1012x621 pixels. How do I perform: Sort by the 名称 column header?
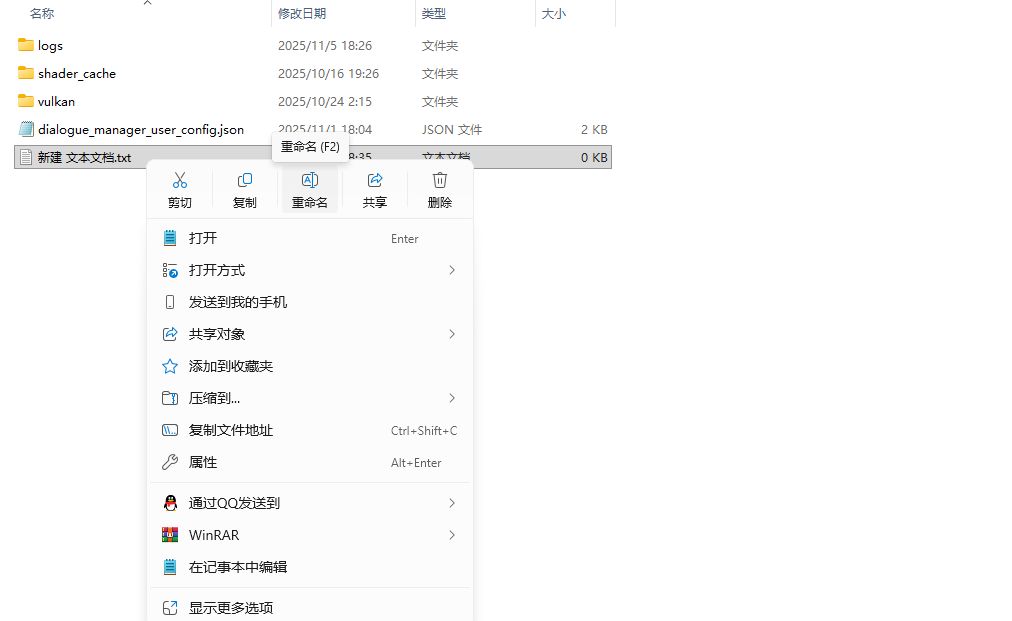point(42,14)
